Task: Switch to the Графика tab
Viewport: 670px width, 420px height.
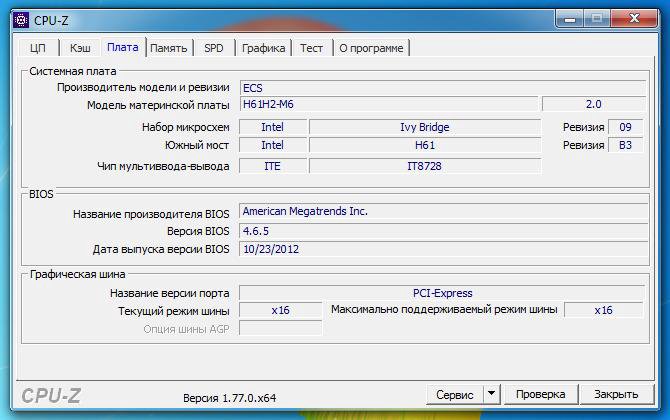Action: (263, 48)
